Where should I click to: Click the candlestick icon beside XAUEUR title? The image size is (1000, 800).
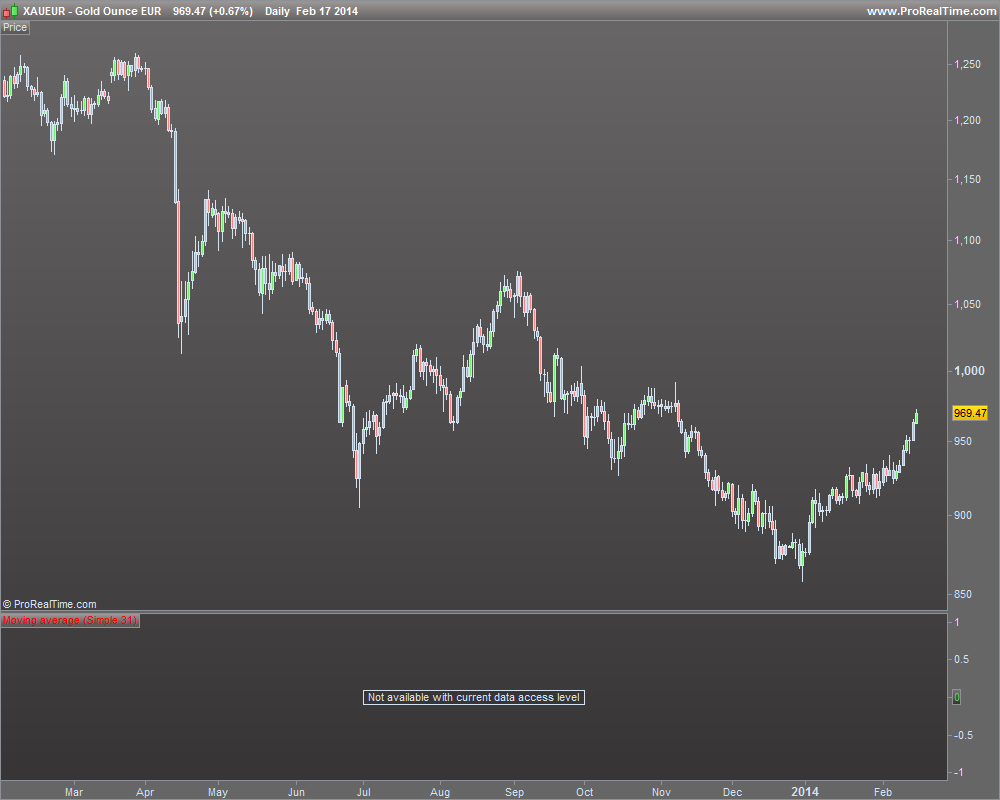(10, 11)
